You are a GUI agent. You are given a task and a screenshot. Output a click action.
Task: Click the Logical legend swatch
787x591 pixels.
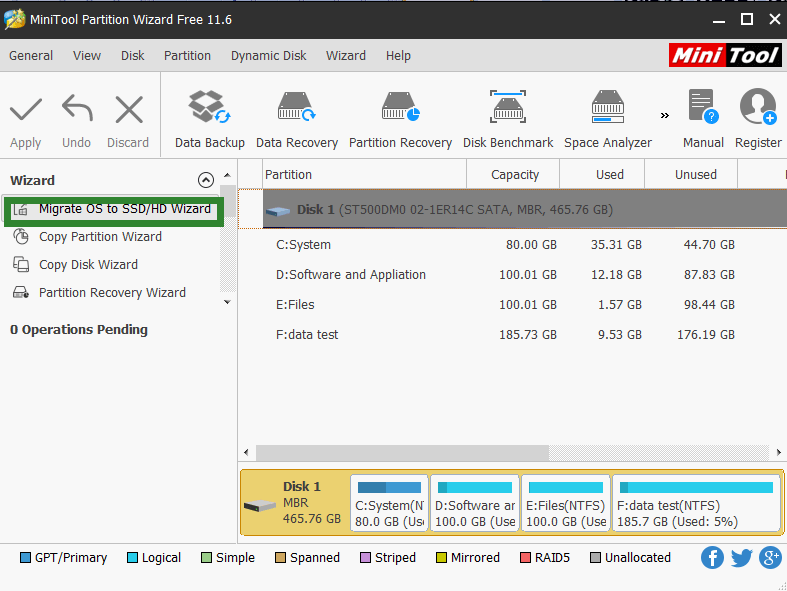coord(133,558)
